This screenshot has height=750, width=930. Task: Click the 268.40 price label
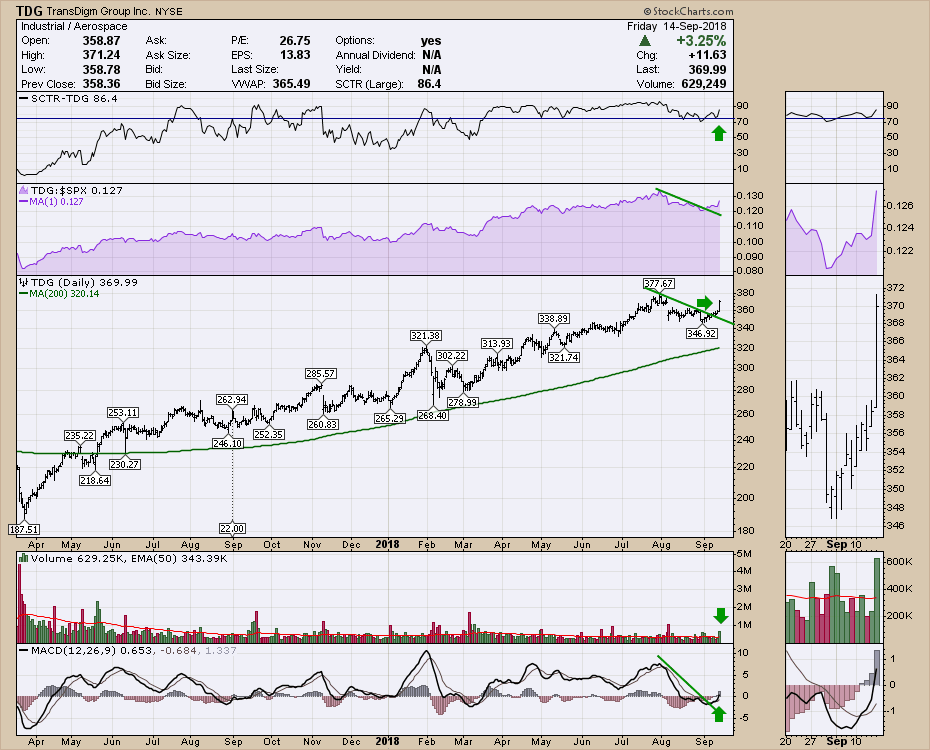pos(432,416)
